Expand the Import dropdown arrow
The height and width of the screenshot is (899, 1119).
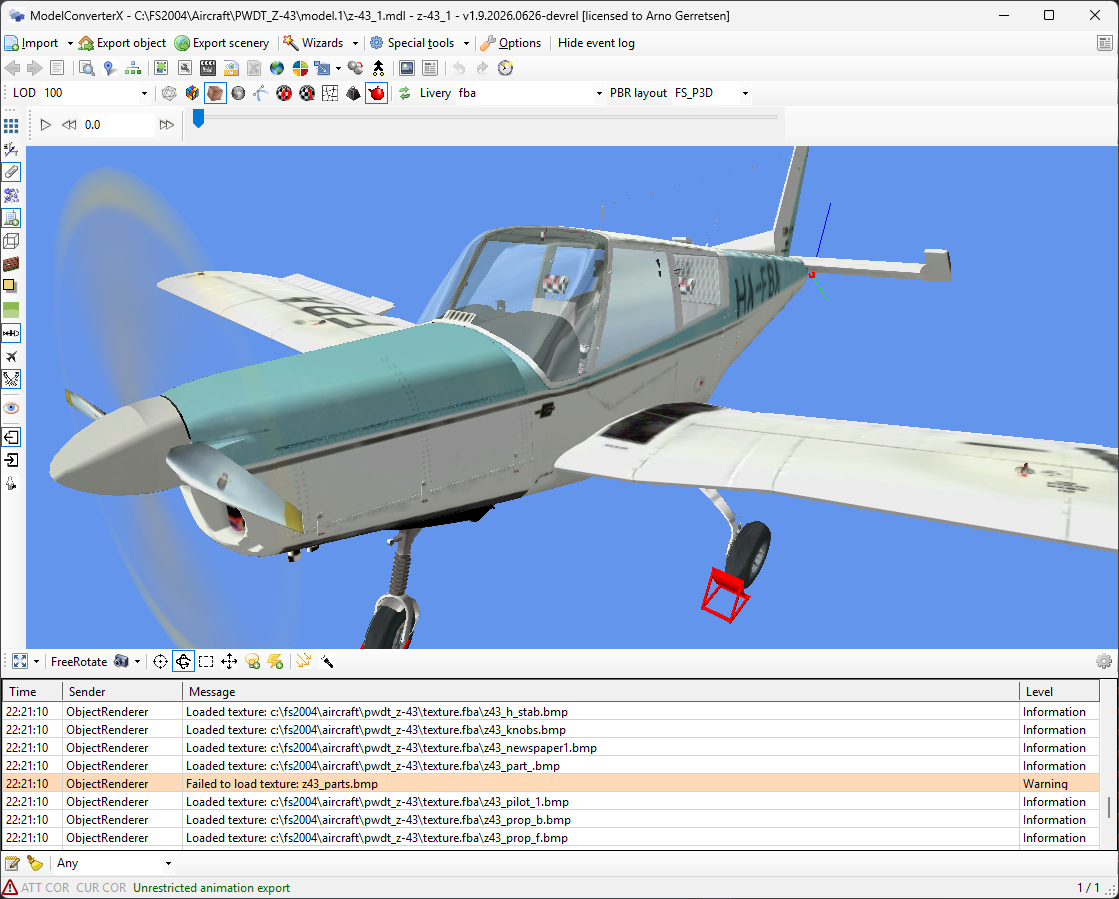(x=70, y=44)
